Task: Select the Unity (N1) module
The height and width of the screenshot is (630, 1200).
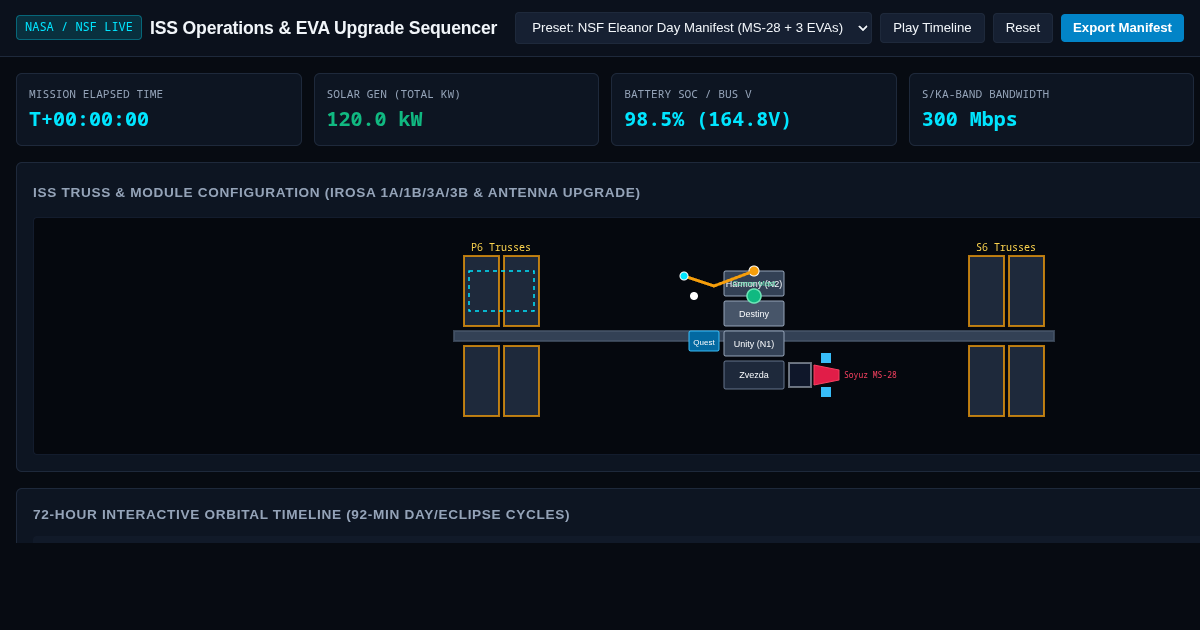Action: point(754,344)
